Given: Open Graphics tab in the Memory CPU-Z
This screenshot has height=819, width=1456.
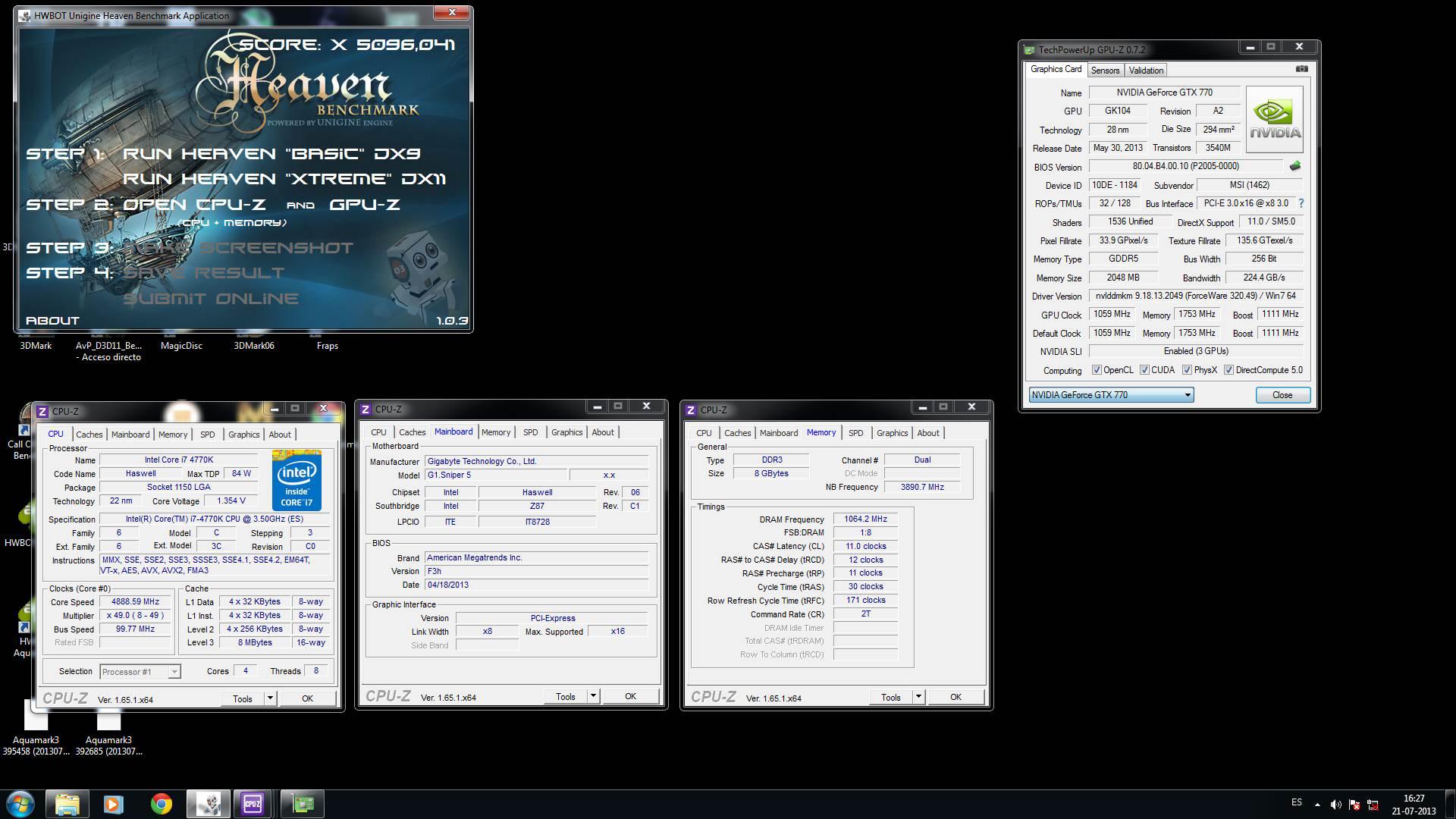Looking at the screenshot, I should pyautogui.click(x=892, y=433).
